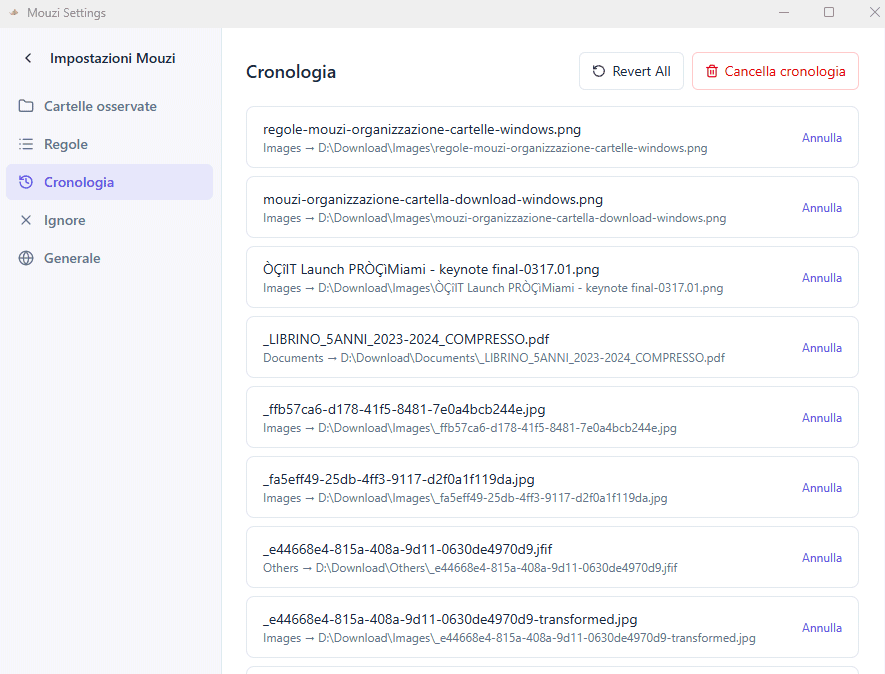Click the Revert All button

pyautogui.click(x=631, y=71)
